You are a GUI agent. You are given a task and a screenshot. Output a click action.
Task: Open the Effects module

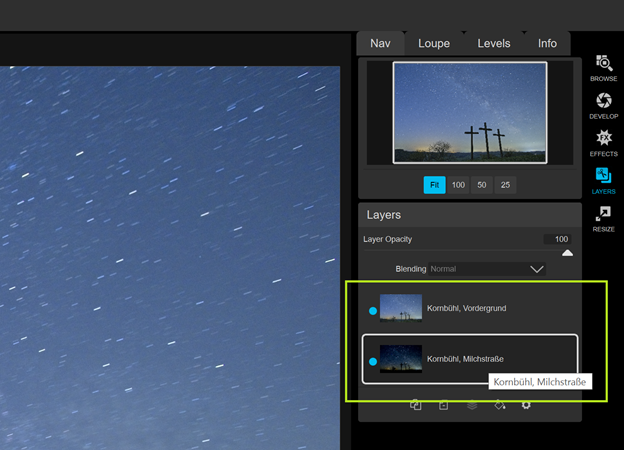pos(603,141)
